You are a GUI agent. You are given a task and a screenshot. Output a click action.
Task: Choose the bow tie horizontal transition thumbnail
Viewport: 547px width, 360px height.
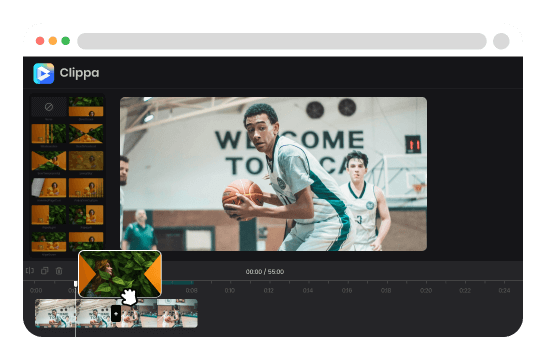click(x=48, y=160)
